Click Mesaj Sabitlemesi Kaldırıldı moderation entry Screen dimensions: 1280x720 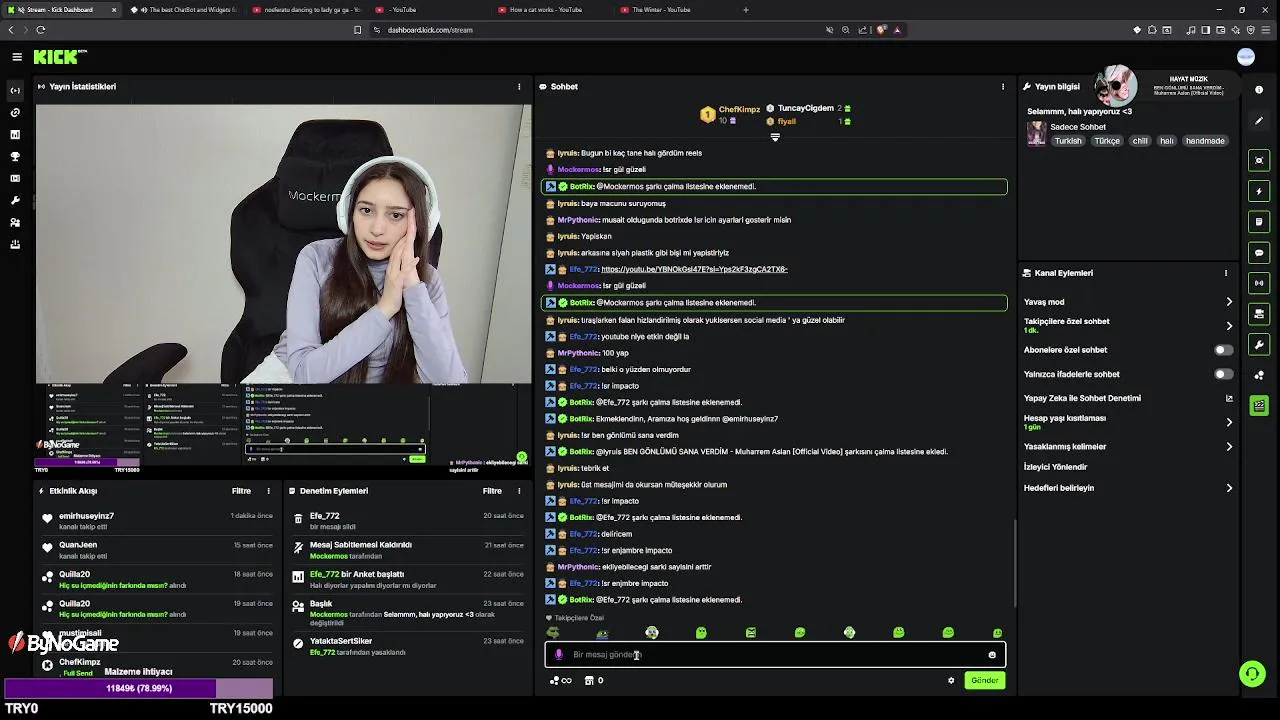361,545
